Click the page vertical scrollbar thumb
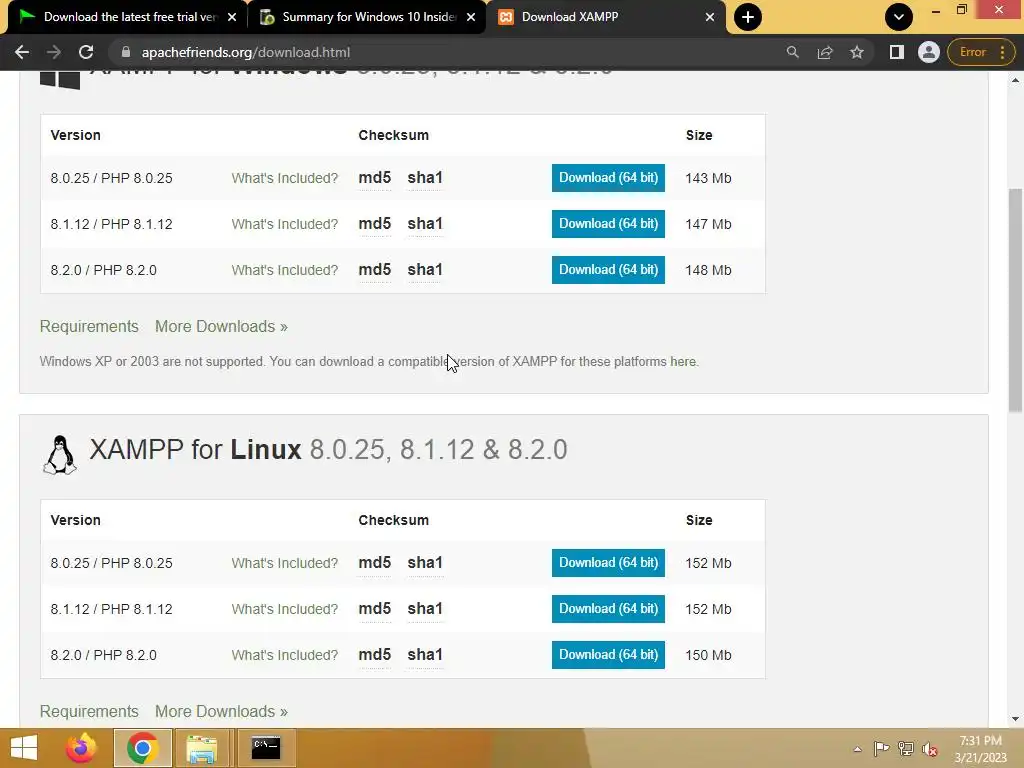1024x768 pixels. pyautogui.click(x=1015, y=300)
